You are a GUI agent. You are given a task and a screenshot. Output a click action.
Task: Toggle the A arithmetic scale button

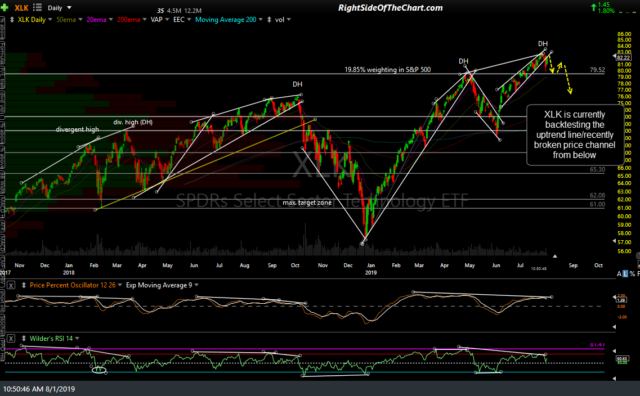click(x=619, y=274)
